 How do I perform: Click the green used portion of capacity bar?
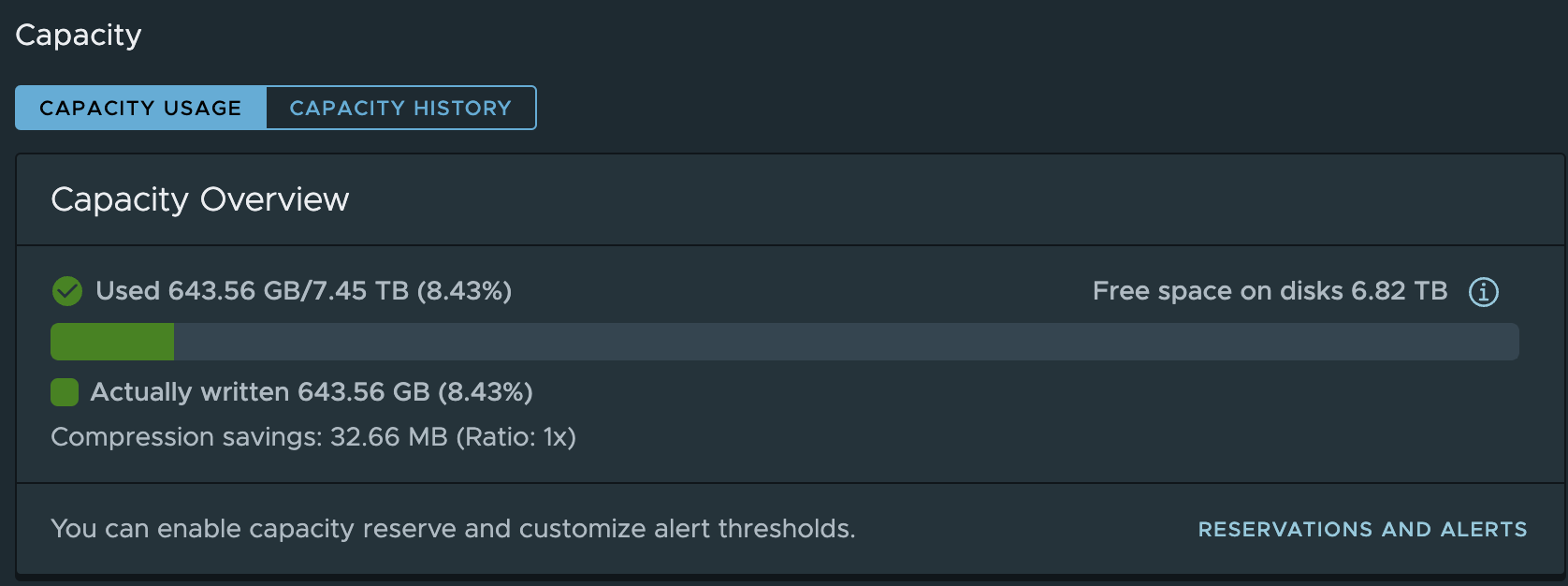[112, 343]
